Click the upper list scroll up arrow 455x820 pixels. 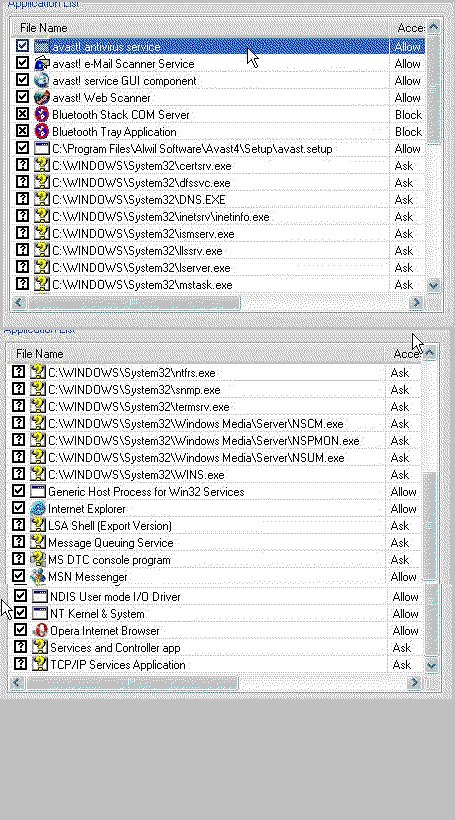point(434,28)
